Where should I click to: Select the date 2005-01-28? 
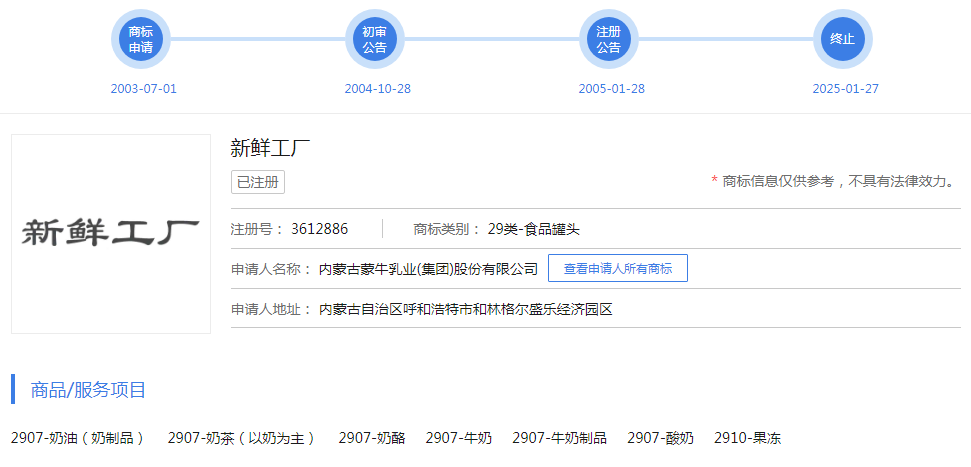tap(612, 89)
